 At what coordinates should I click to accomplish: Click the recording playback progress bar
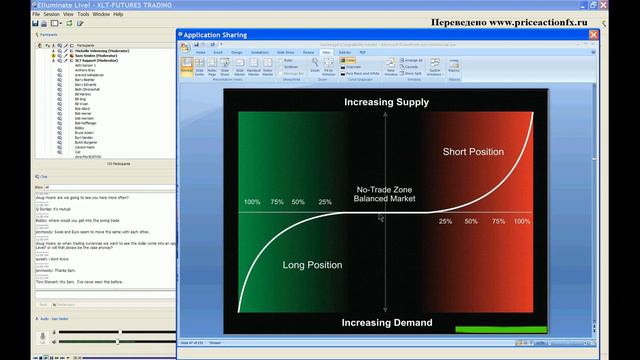pos(130,358)
